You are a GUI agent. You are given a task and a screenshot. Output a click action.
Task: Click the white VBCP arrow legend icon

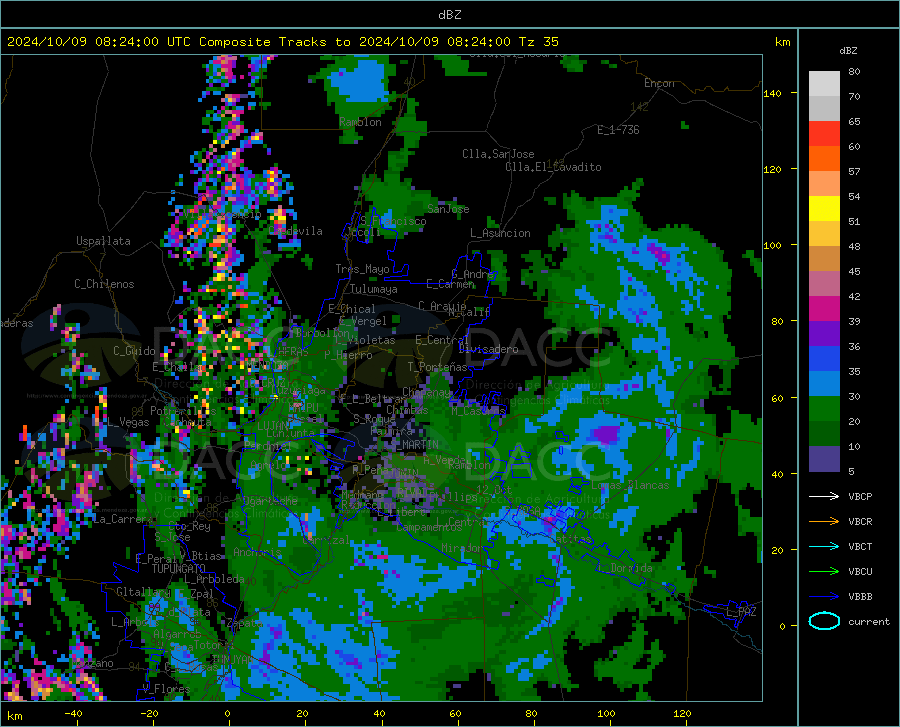coord(824,496)
